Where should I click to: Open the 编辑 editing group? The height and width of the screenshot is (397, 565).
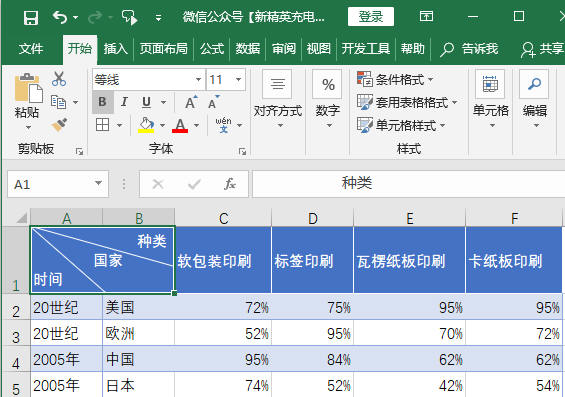click(x=535, y=99)
